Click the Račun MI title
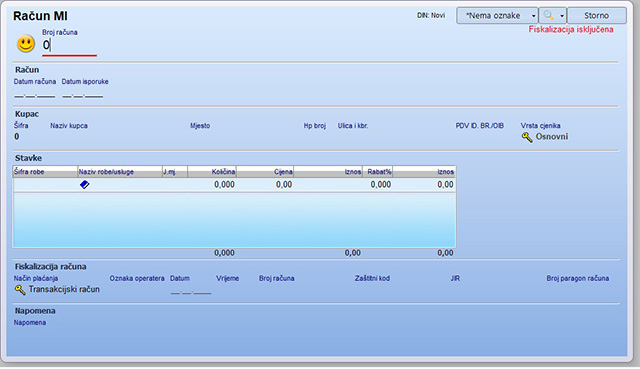This screenshot has width=640, height=369. 40,16
